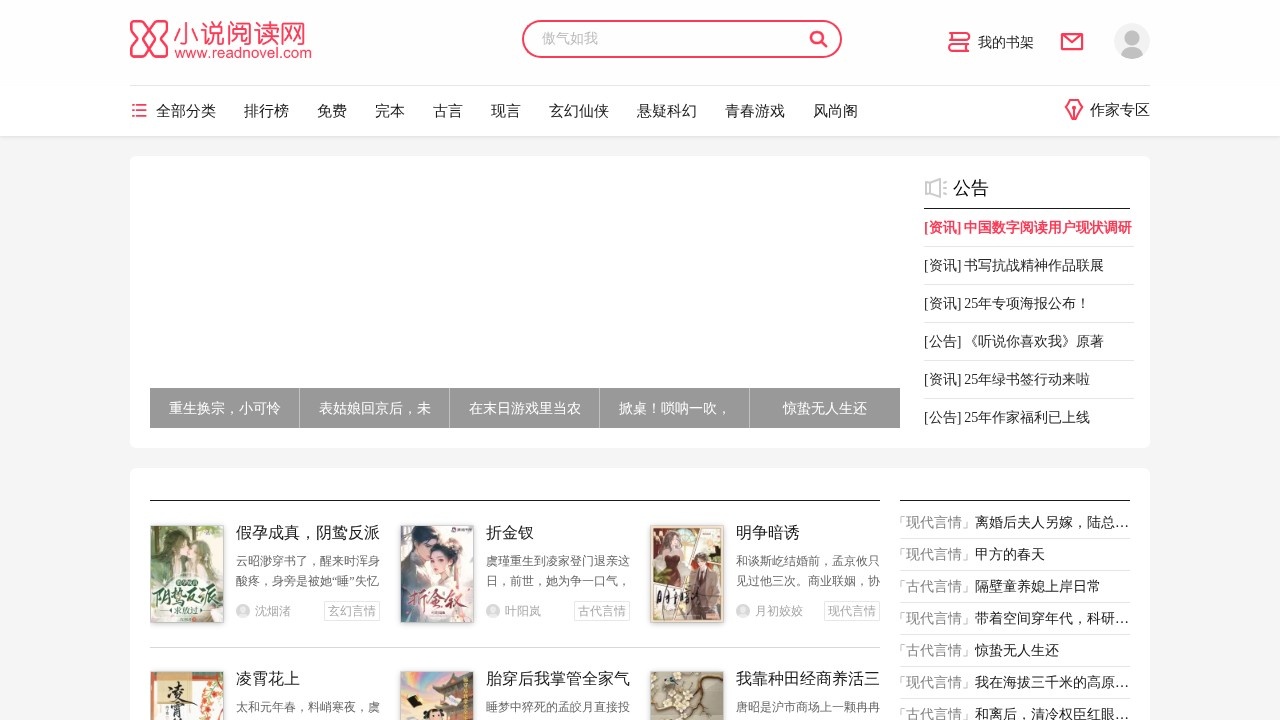Viewport: 1280px width, 720px height.
Task: Click the announcement speaker icon beside 公告
Action: pos(935,188)
